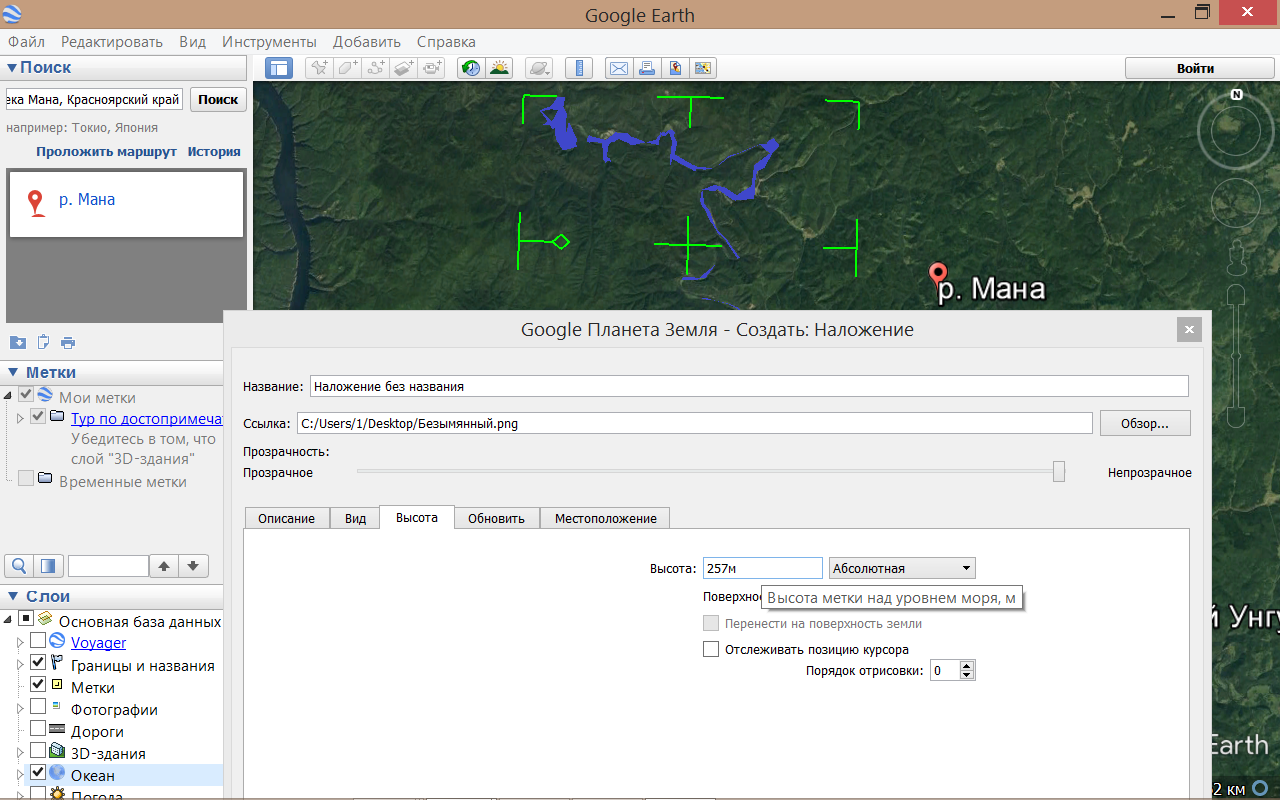Open the Абсолютная altitude mode dropdown
Screen dimensions: 1280x800
click(902, 568)
